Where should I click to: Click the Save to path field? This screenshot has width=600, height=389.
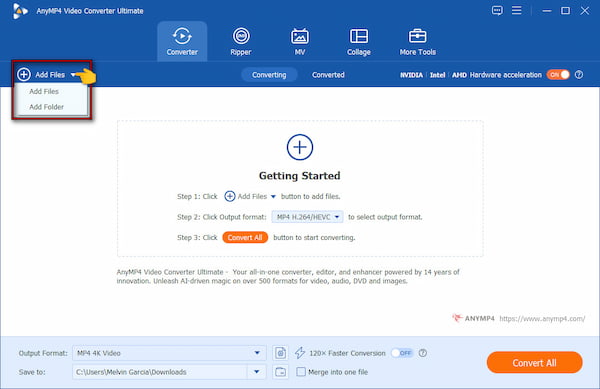point(160,372)
